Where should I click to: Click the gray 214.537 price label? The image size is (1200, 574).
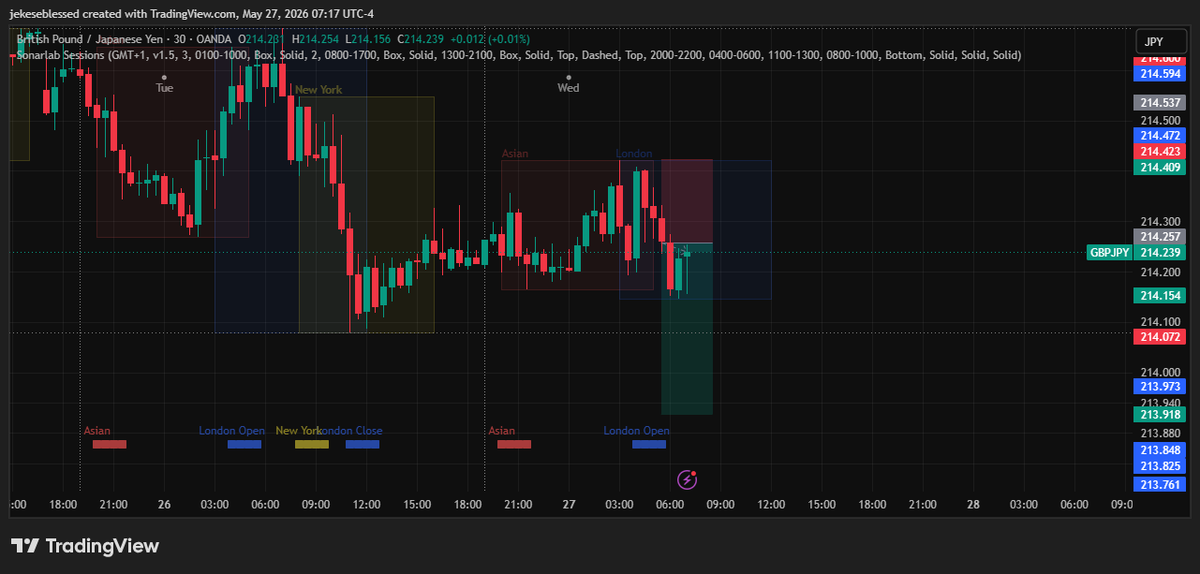pos(1160,102)
